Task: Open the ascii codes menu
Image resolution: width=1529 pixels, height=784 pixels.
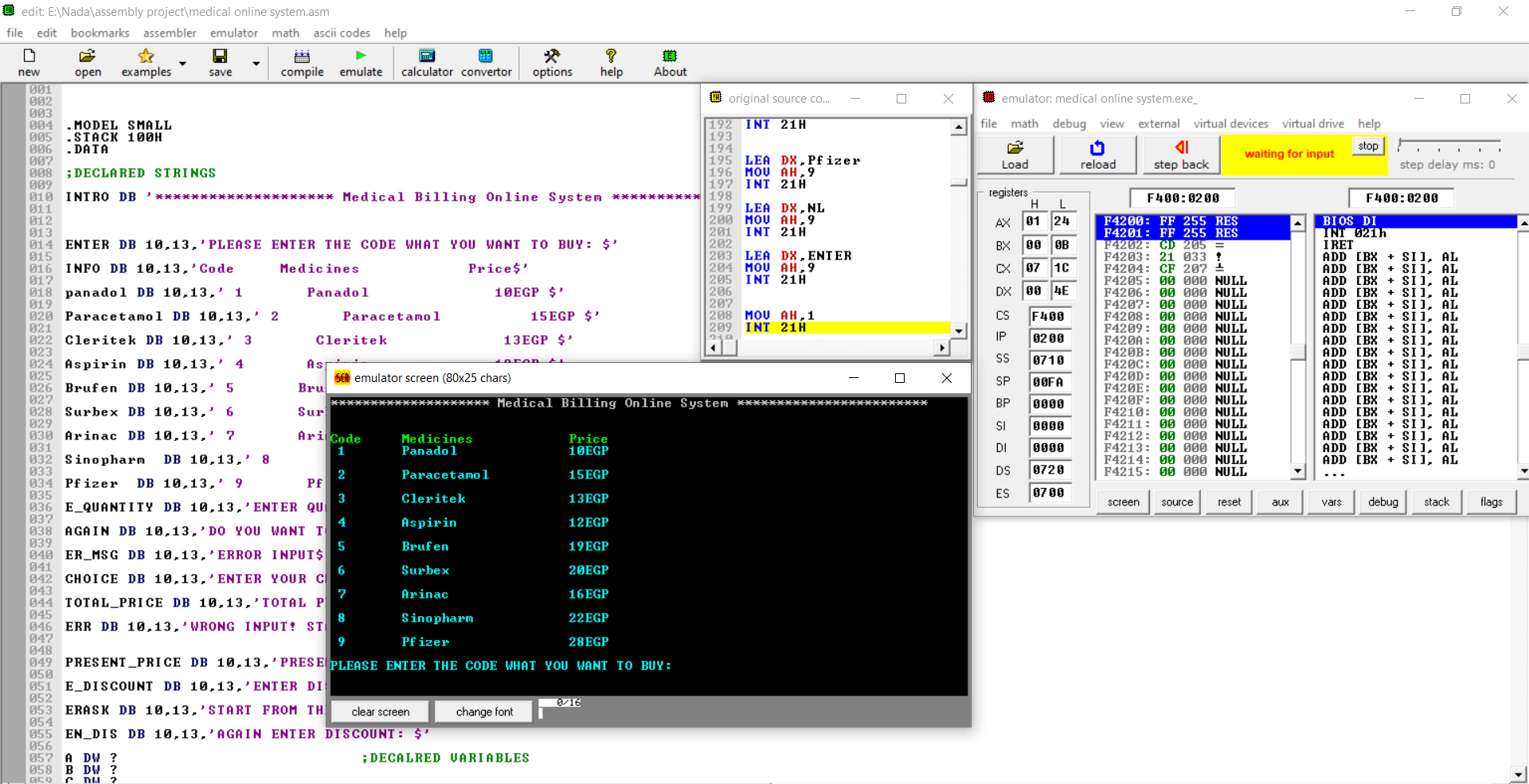Action: pos(342,33)
